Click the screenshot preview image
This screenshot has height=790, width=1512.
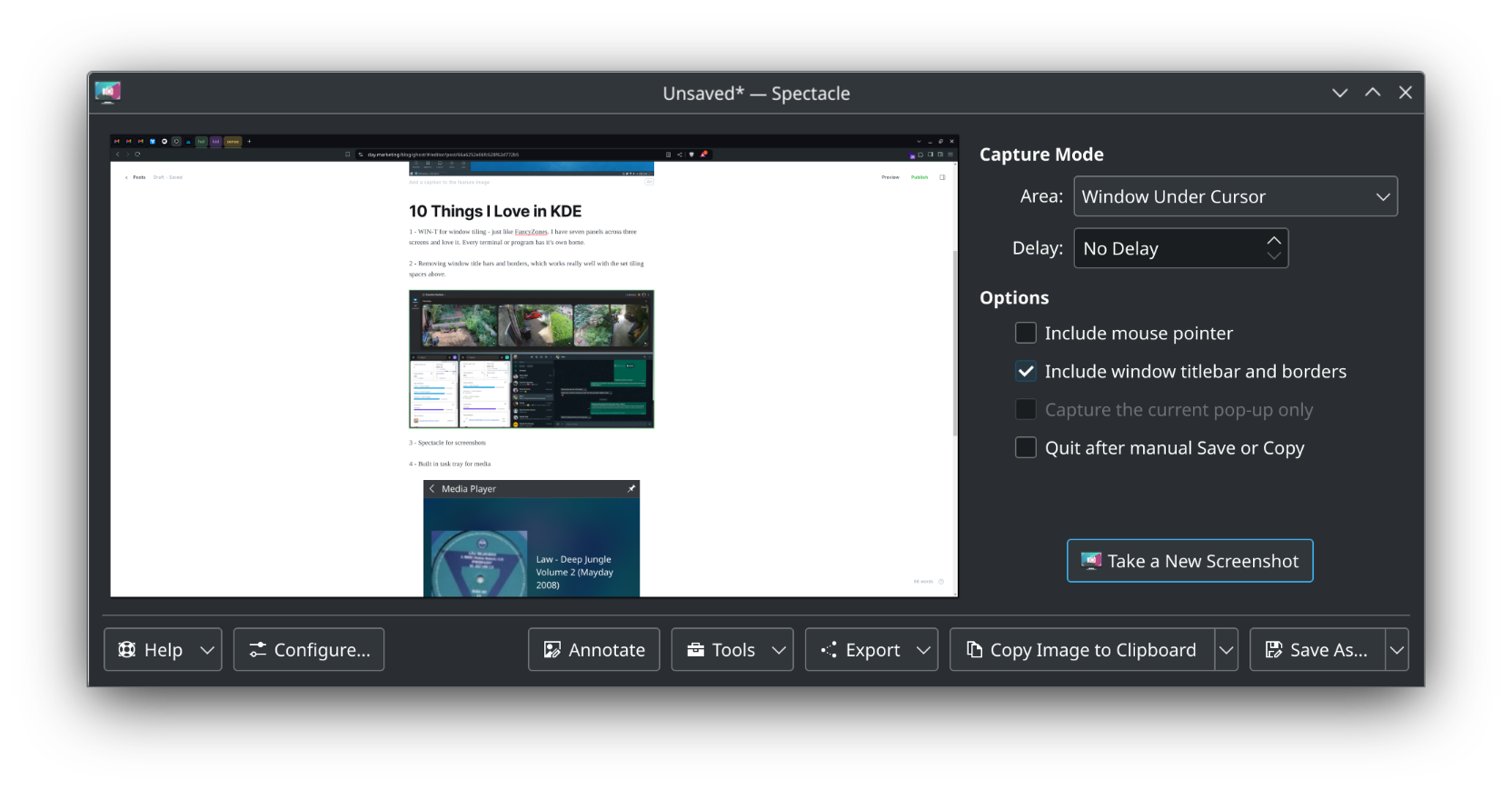point(534,365)
